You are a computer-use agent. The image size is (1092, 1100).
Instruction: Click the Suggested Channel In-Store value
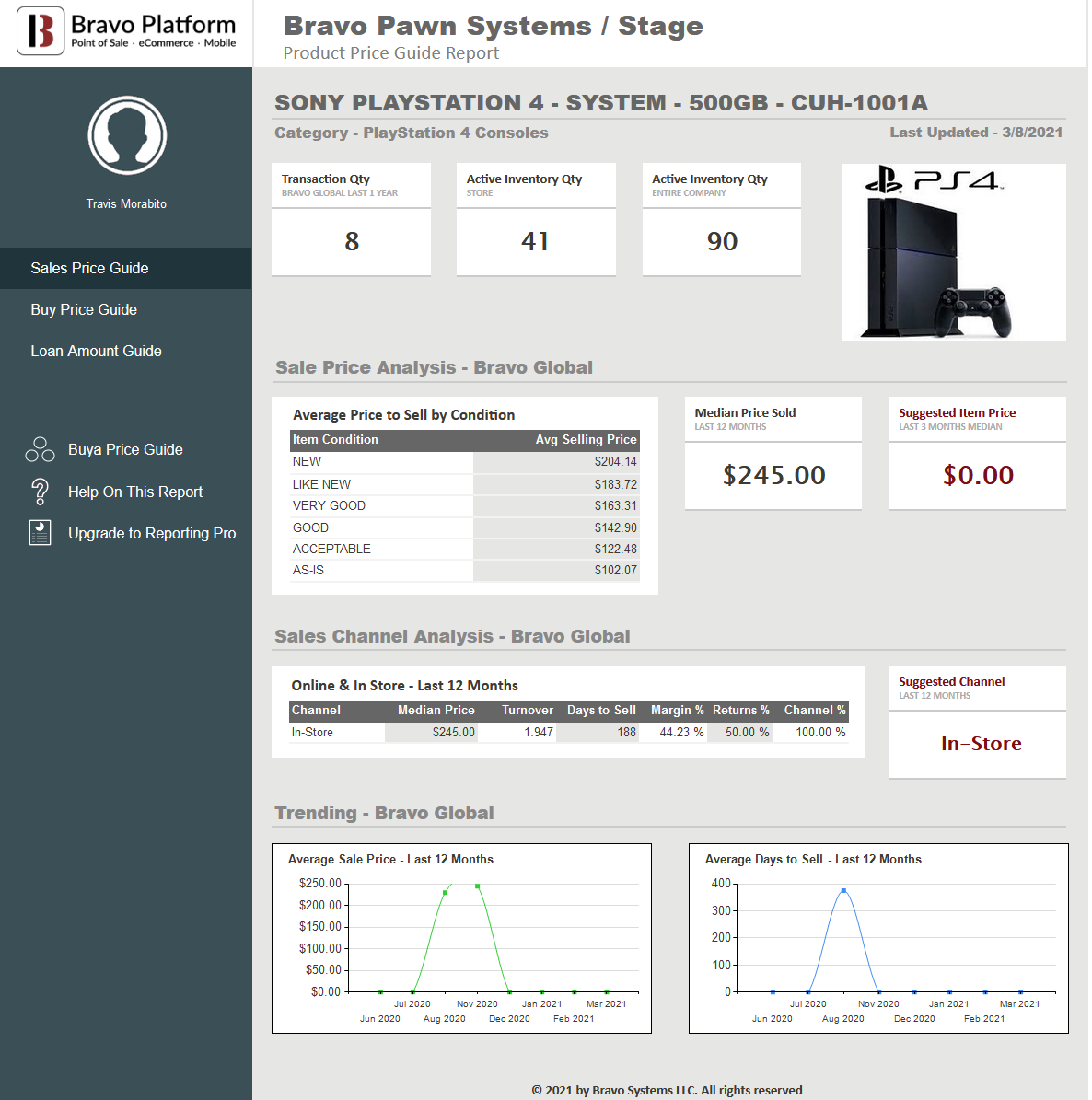click(x=982, y=744)
